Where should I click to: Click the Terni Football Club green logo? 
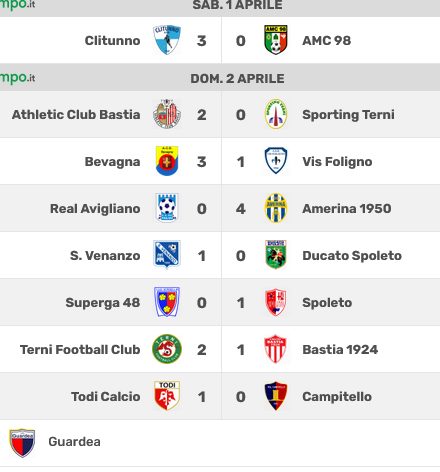[167, 349]
